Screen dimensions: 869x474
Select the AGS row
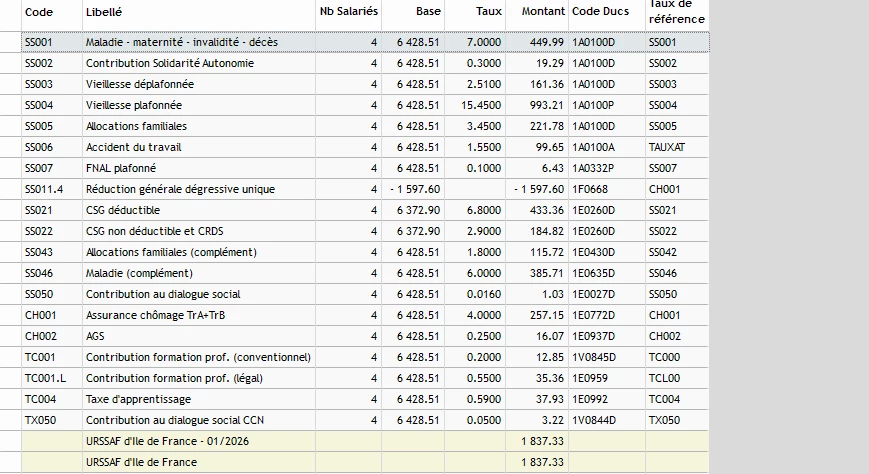[x=96, y=336]
